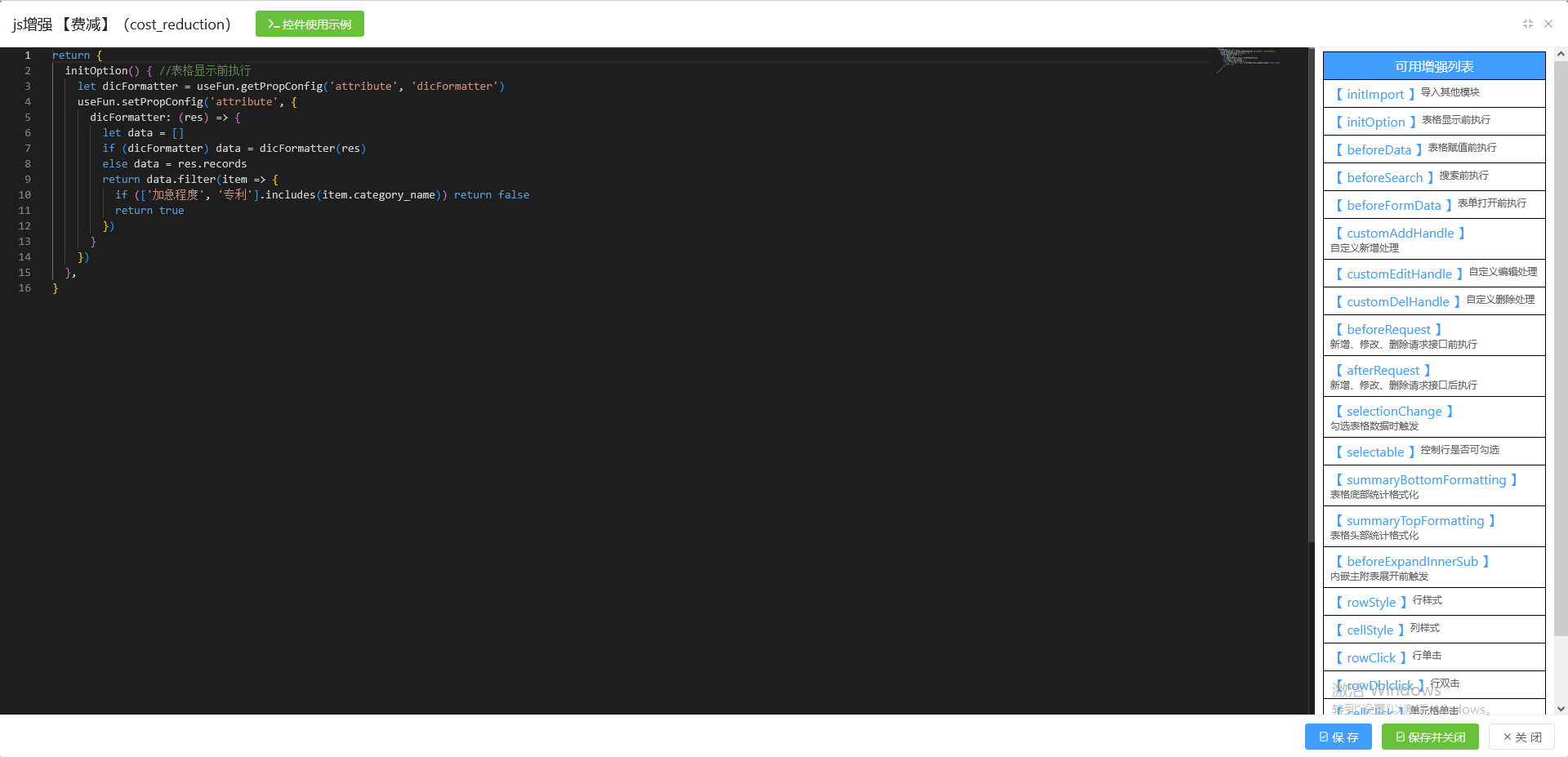Click the 保存 save button
Viewport: 1568px width, 757px height.
1338,737
